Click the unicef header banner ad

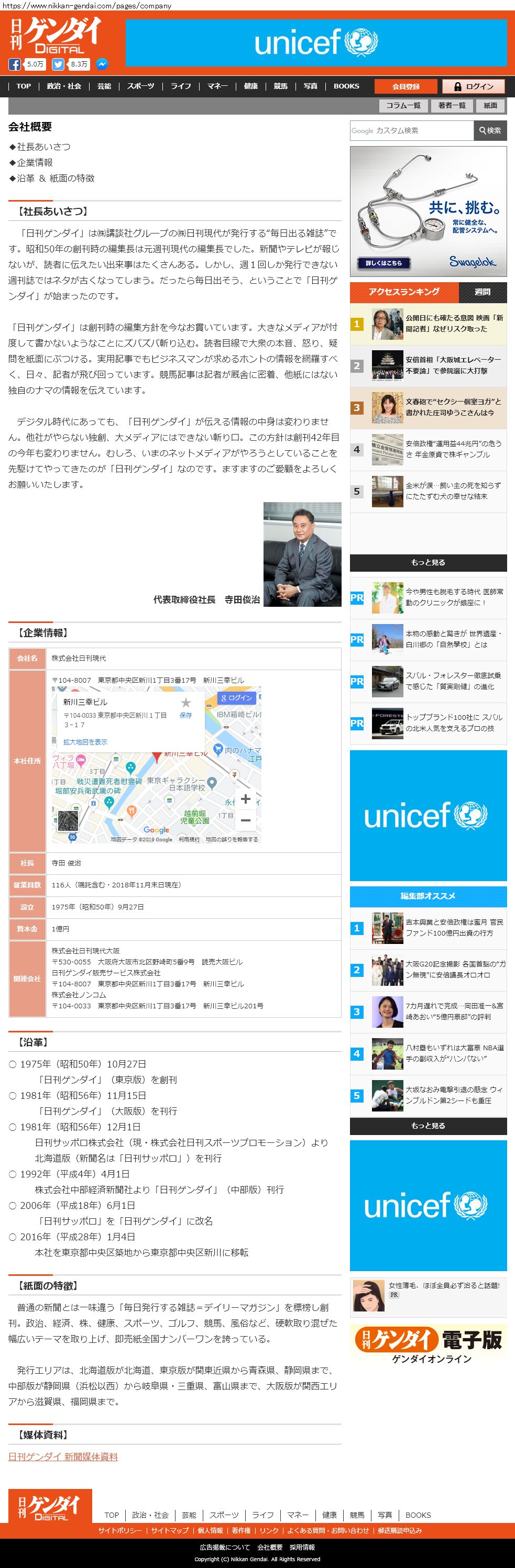(316, 42)
